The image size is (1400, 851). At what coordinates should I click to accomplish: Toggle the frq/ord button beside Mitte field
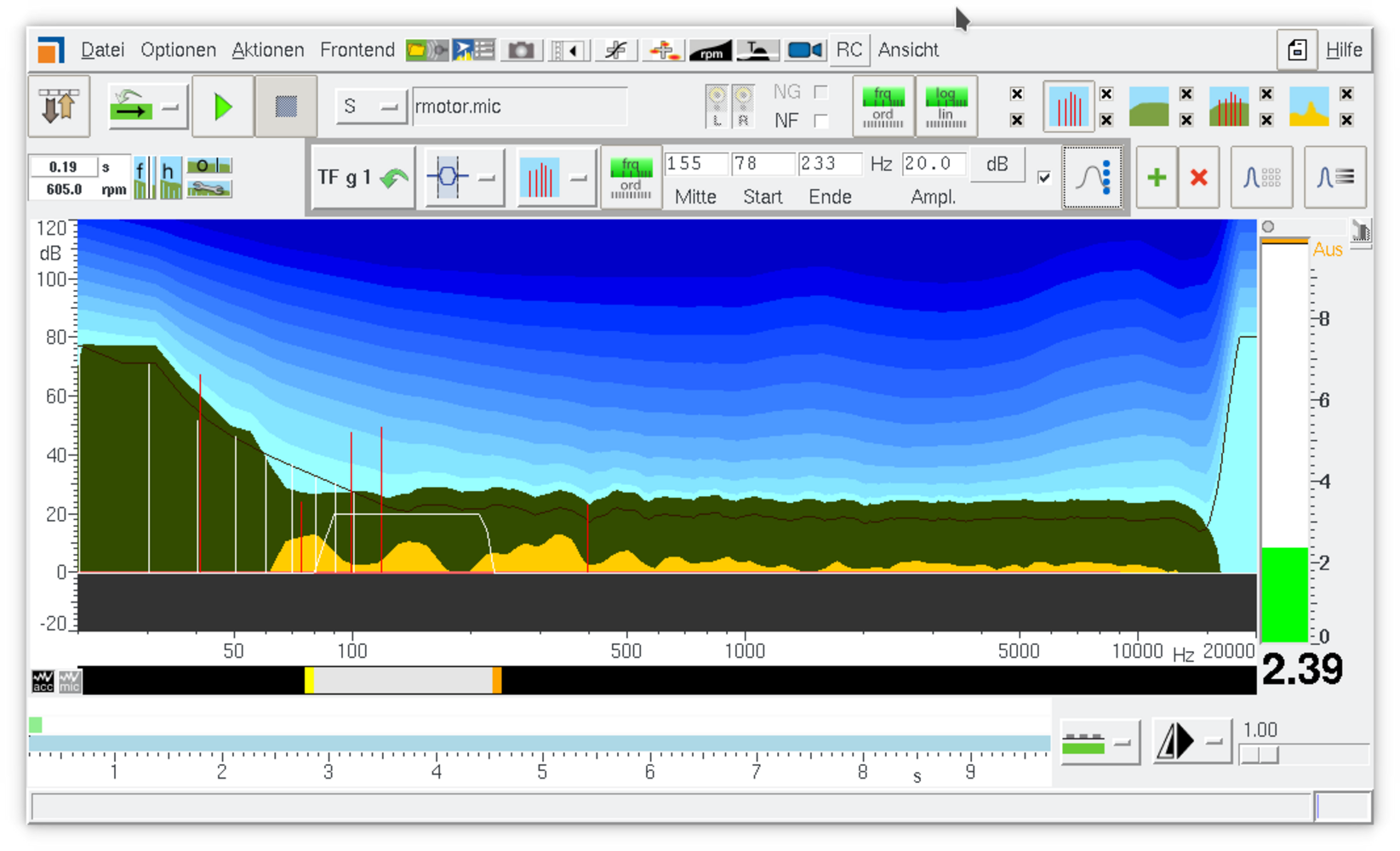631,177
